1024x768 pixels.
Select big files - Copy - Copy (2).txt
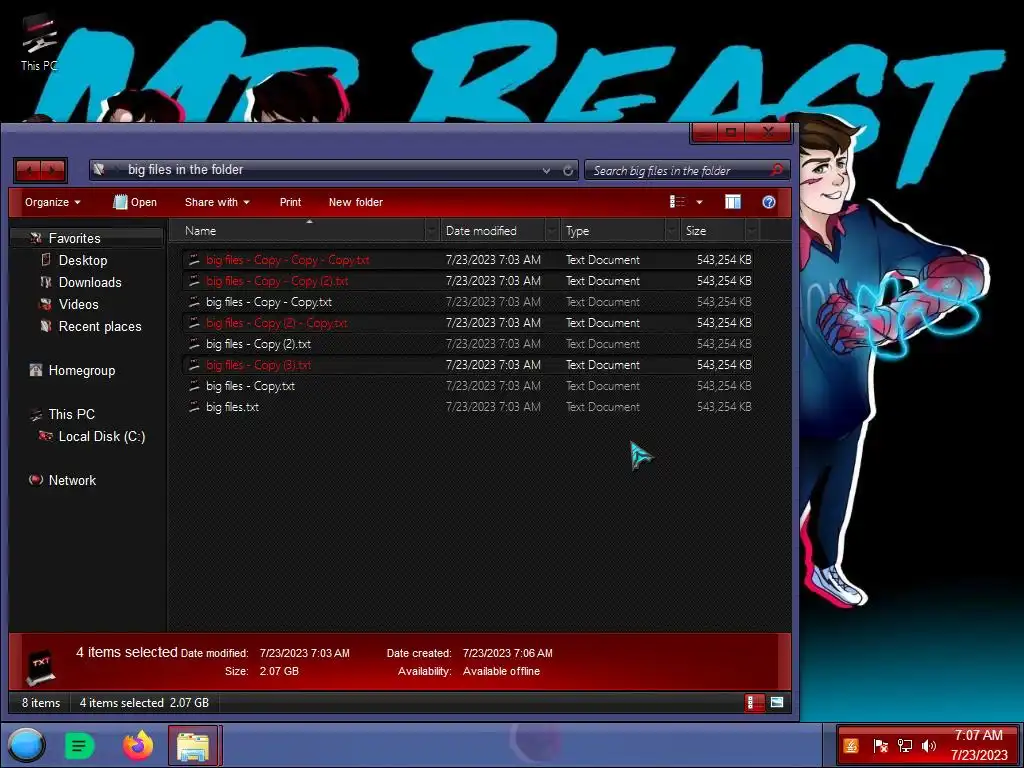468,281
